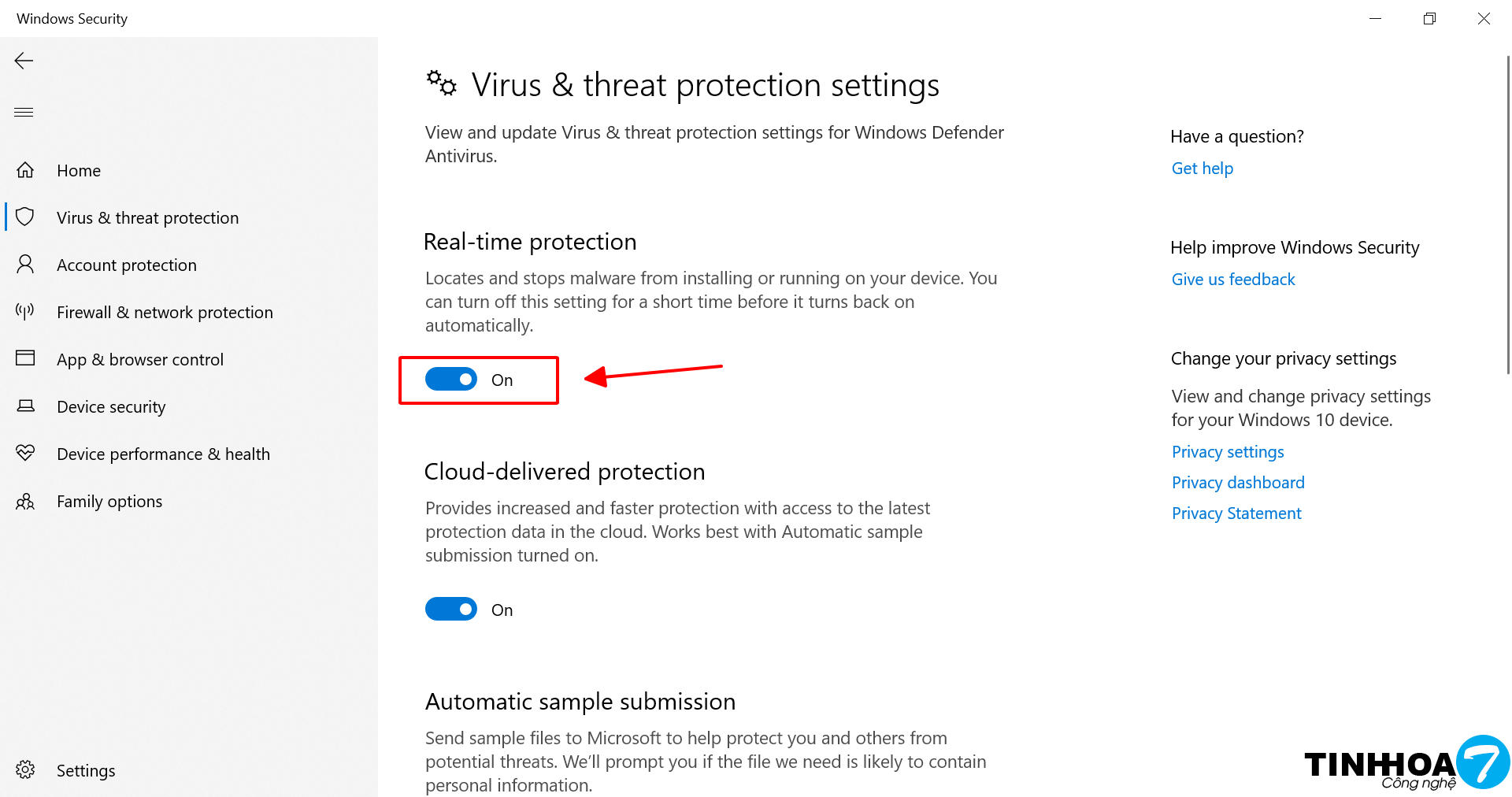This screenshot has width=1512, height=797.
Task: Expand the hamburger navigation menu
Action: (24, 112)
